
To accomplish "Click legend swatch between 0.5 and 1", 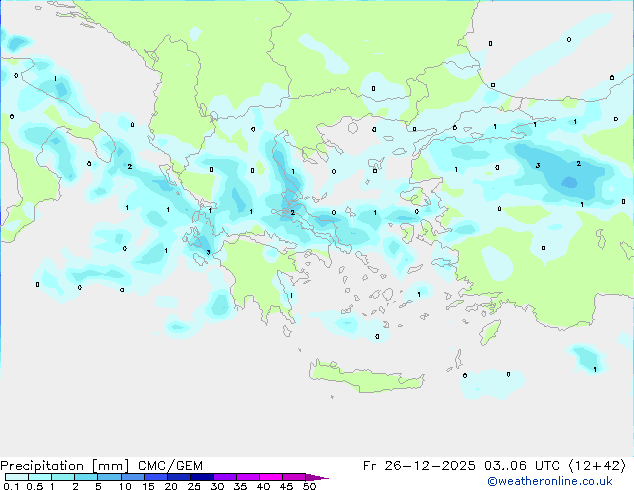I will point(40,477).
